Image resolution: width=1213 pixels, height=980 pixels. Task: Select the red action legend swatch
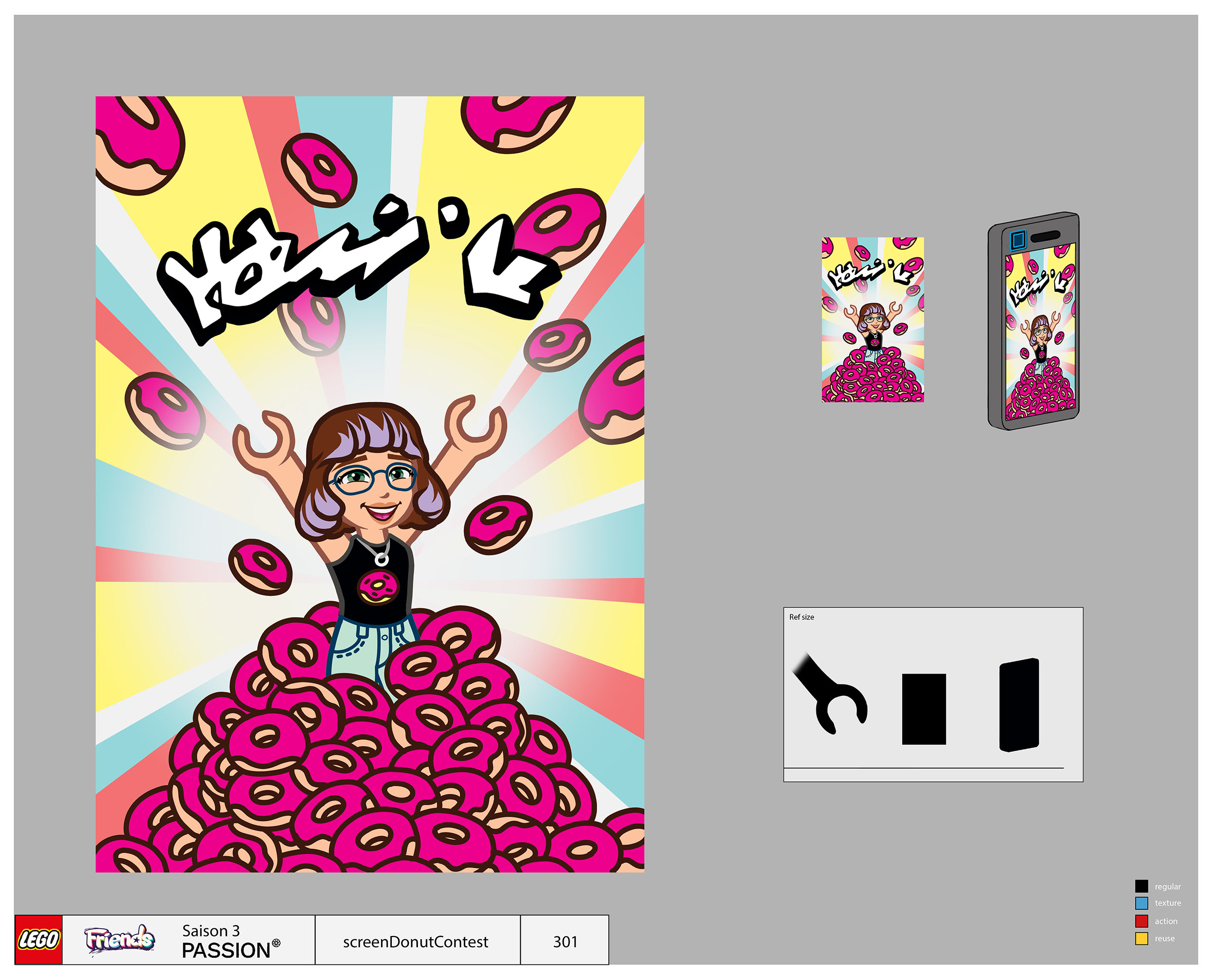[1141, 921]
